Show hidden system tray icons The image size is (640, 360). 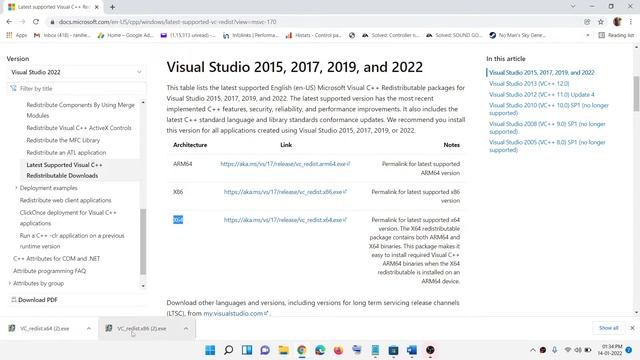coord(533,350)
